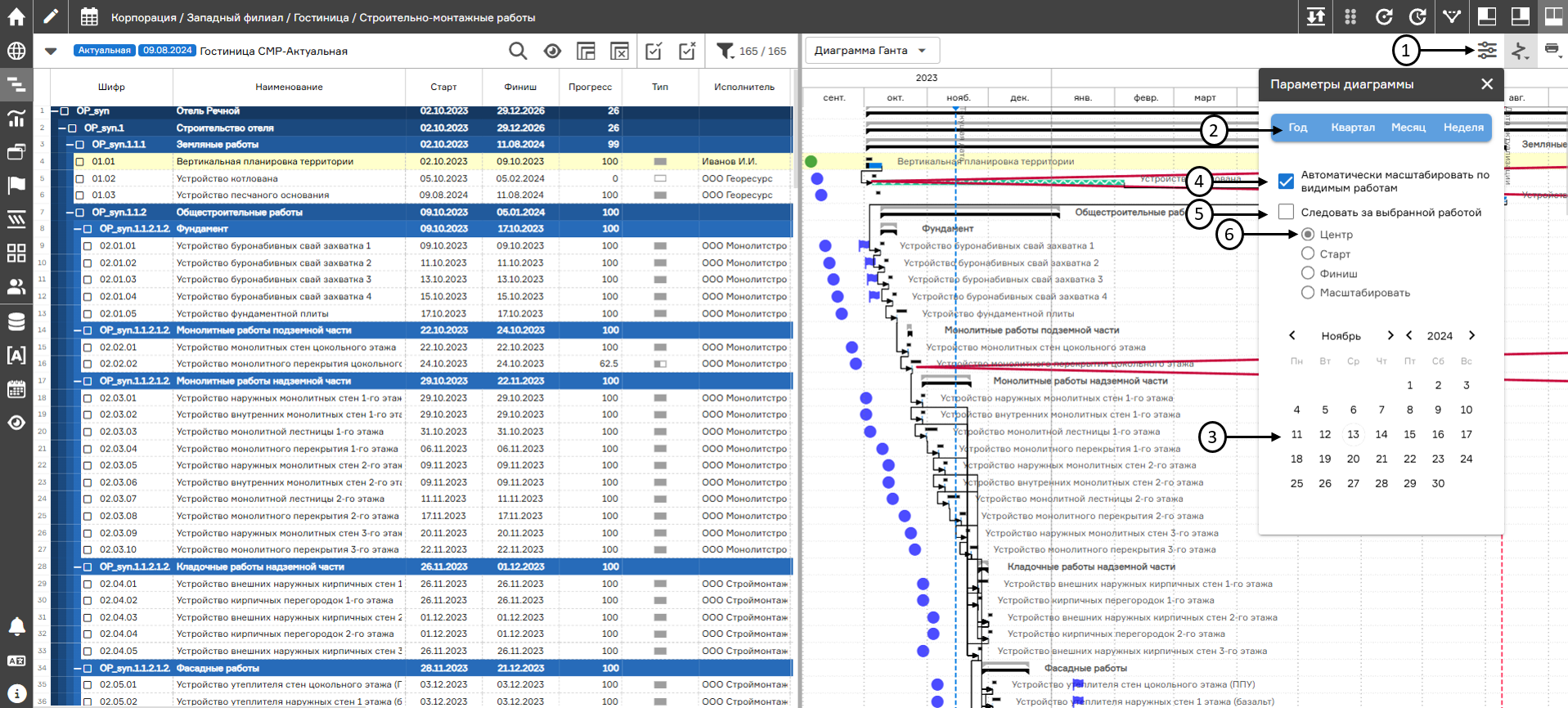The width and height of the screenshot is (1568, 708).
Task: Select layout icon with dark upper-right block
Action: click(x=1486, y=16)
